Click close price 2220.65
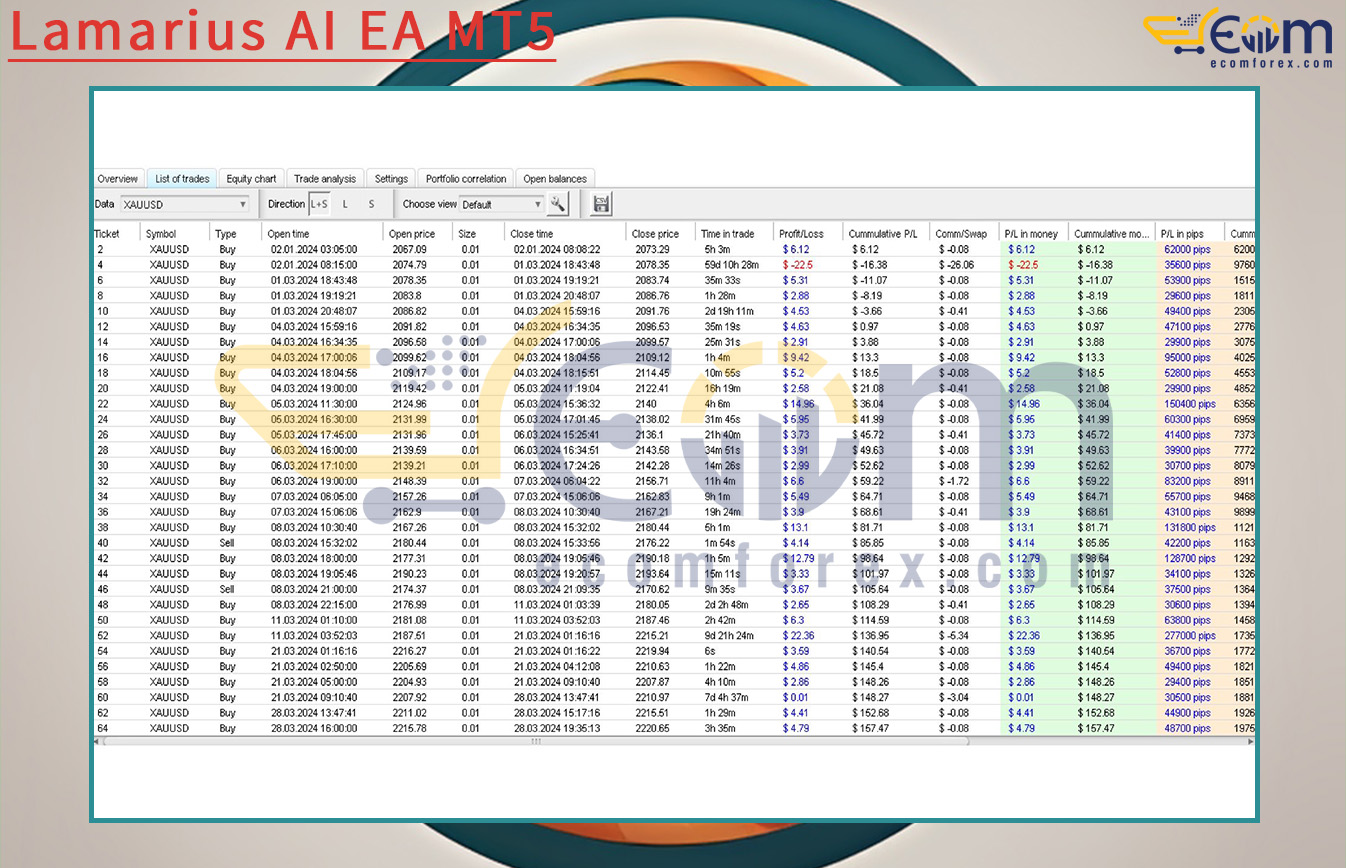The height and width of the screenshot is (868, 1346). click(652, 728)
